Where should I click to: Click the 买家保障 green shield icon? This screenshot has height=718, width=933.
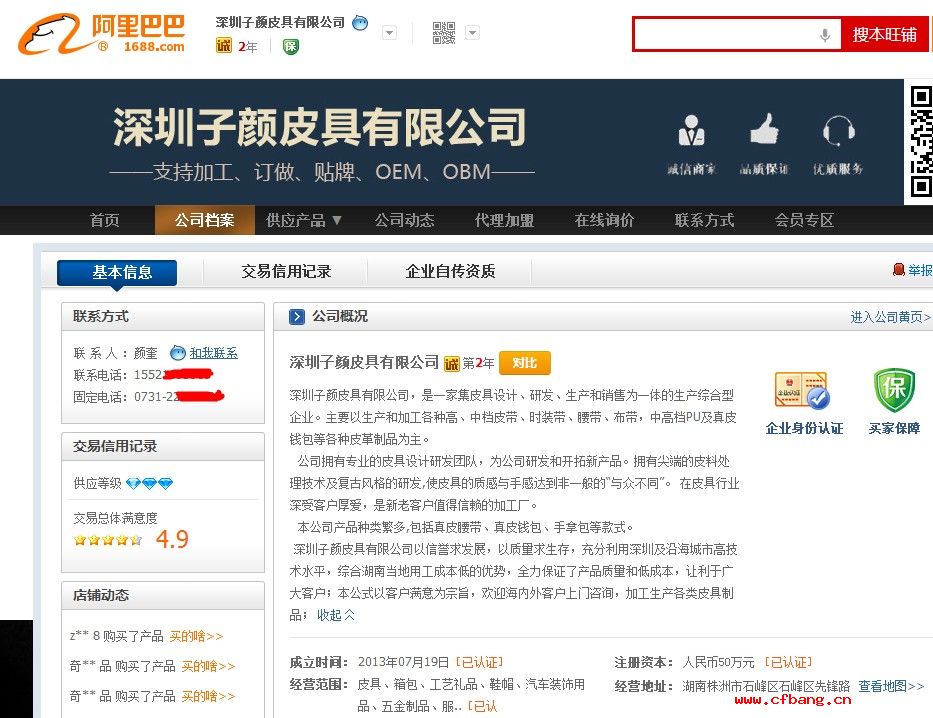coord(894,390)
